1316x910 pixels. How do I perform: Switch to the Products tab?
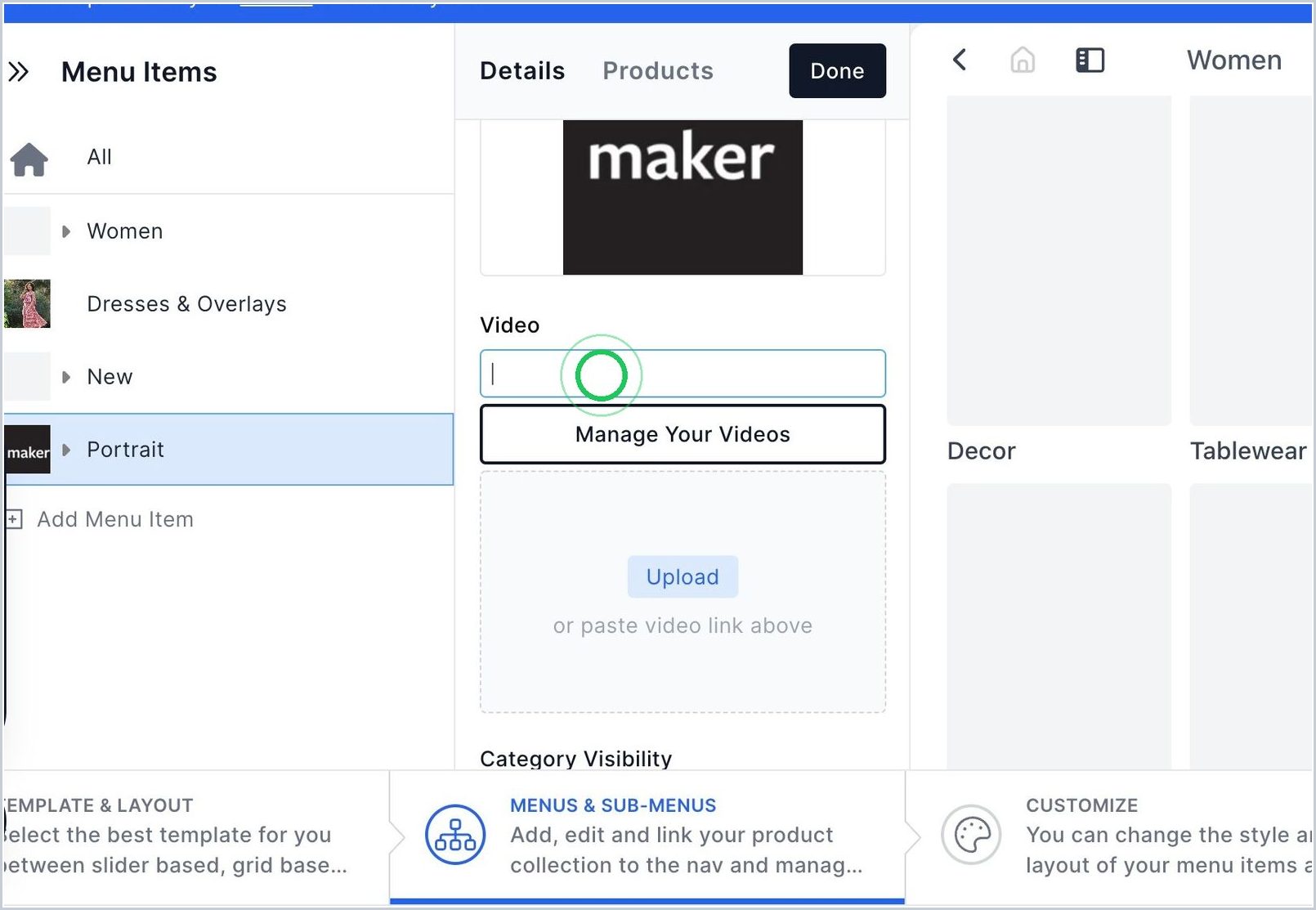click(658, 71)
